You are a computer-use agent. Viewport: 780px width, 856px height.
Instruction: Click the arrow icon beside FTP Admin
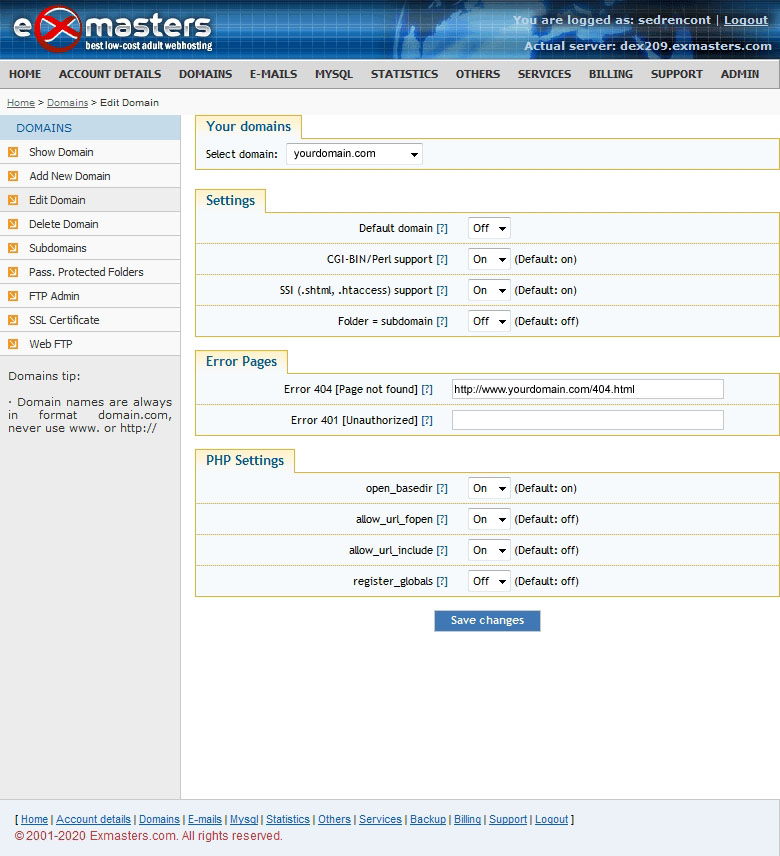[x=13, y=296]
